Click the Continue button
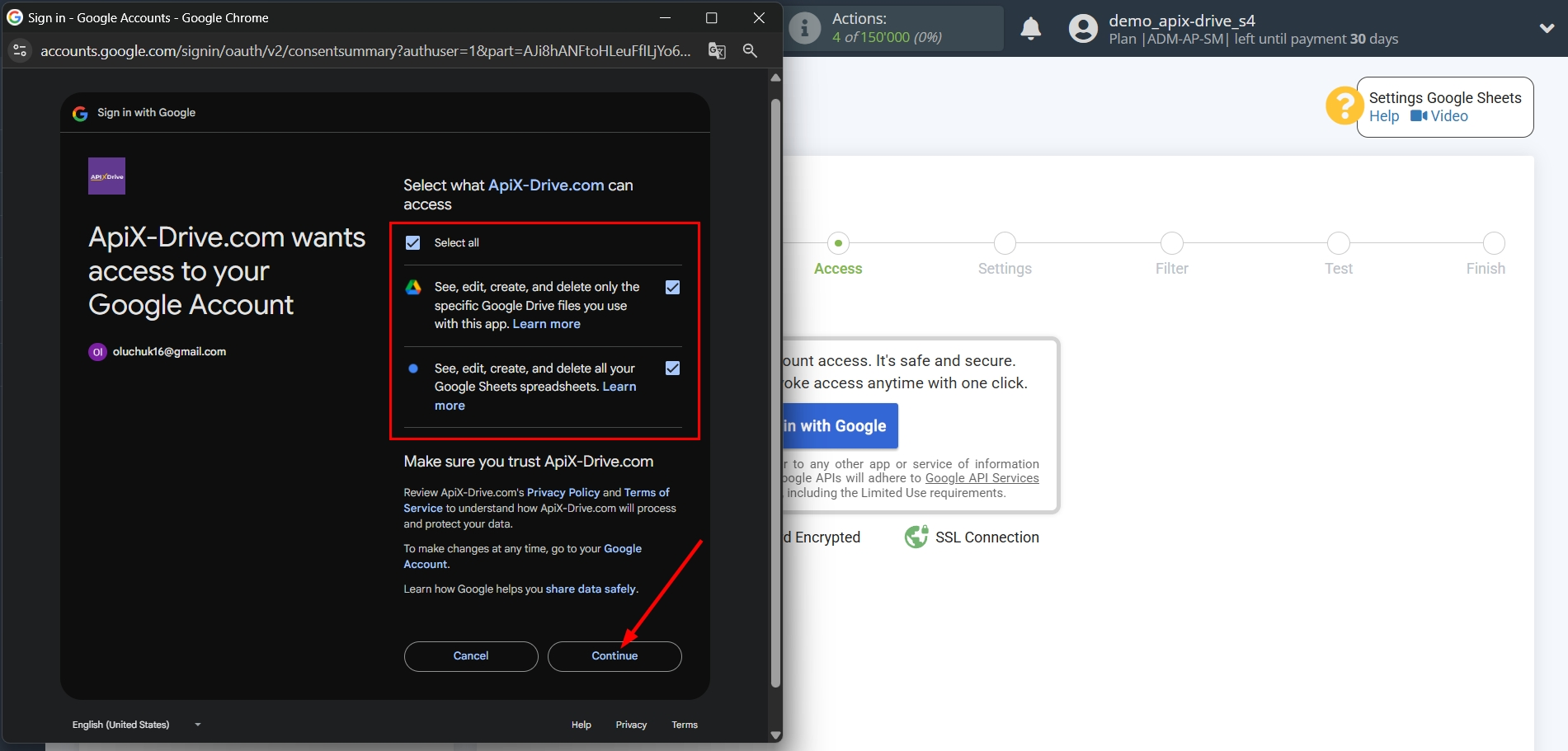Image resolution: width=1568 pixels, height=751 pixels. coord(614,655)
